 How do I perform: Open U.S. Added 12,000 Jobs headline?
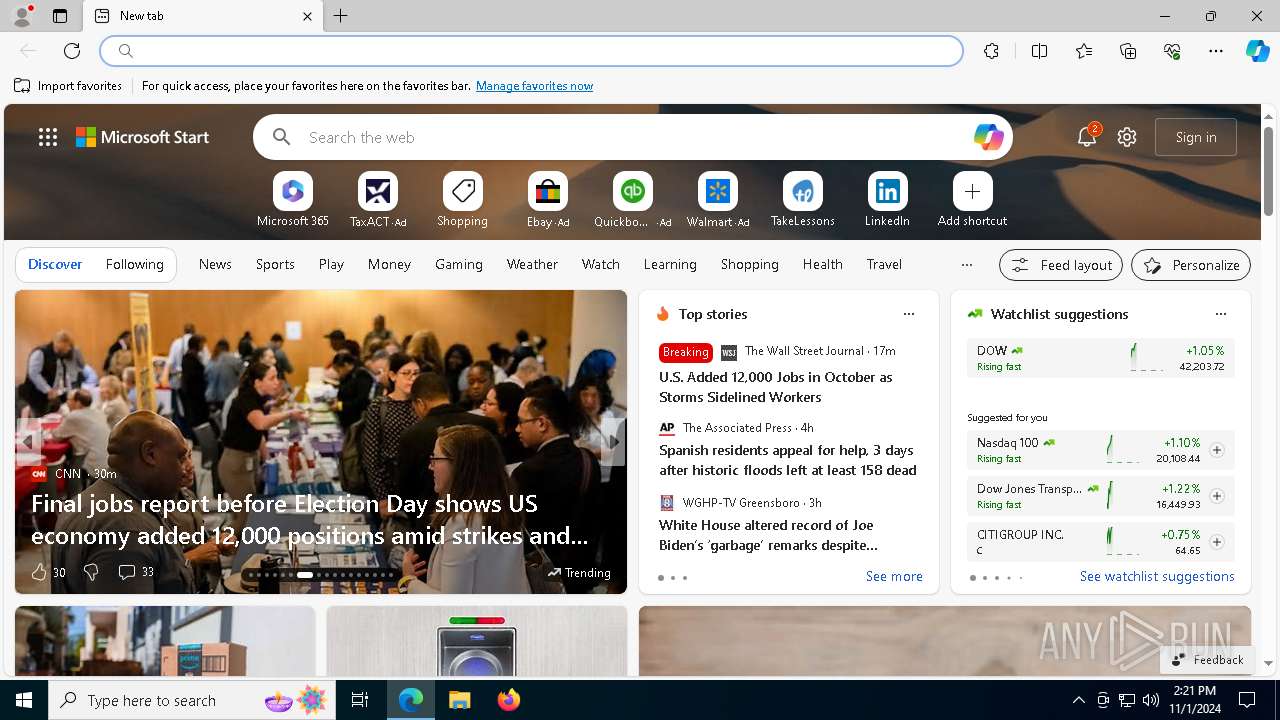(776, 387)
